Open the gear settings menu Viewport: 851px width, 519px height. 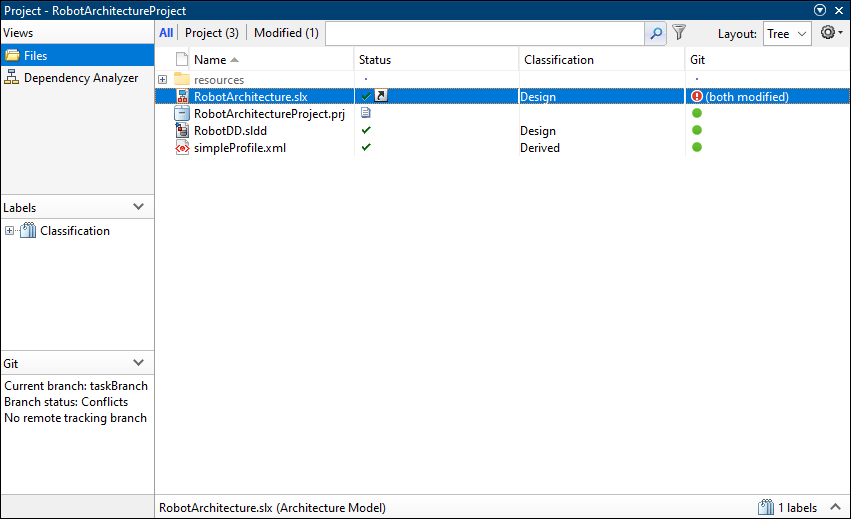click(831, 33)
